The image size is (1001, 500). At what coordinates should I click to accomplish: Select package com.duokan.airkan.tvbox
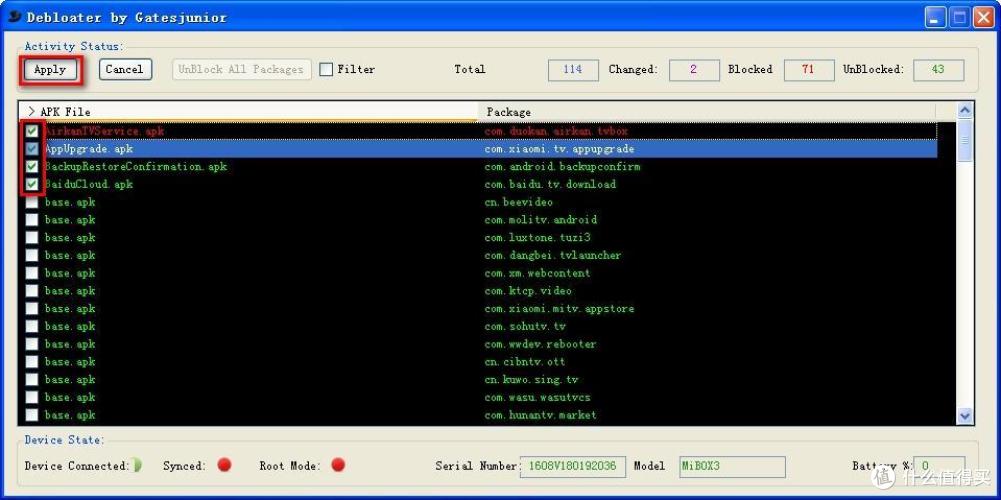(x=556, y=131)
